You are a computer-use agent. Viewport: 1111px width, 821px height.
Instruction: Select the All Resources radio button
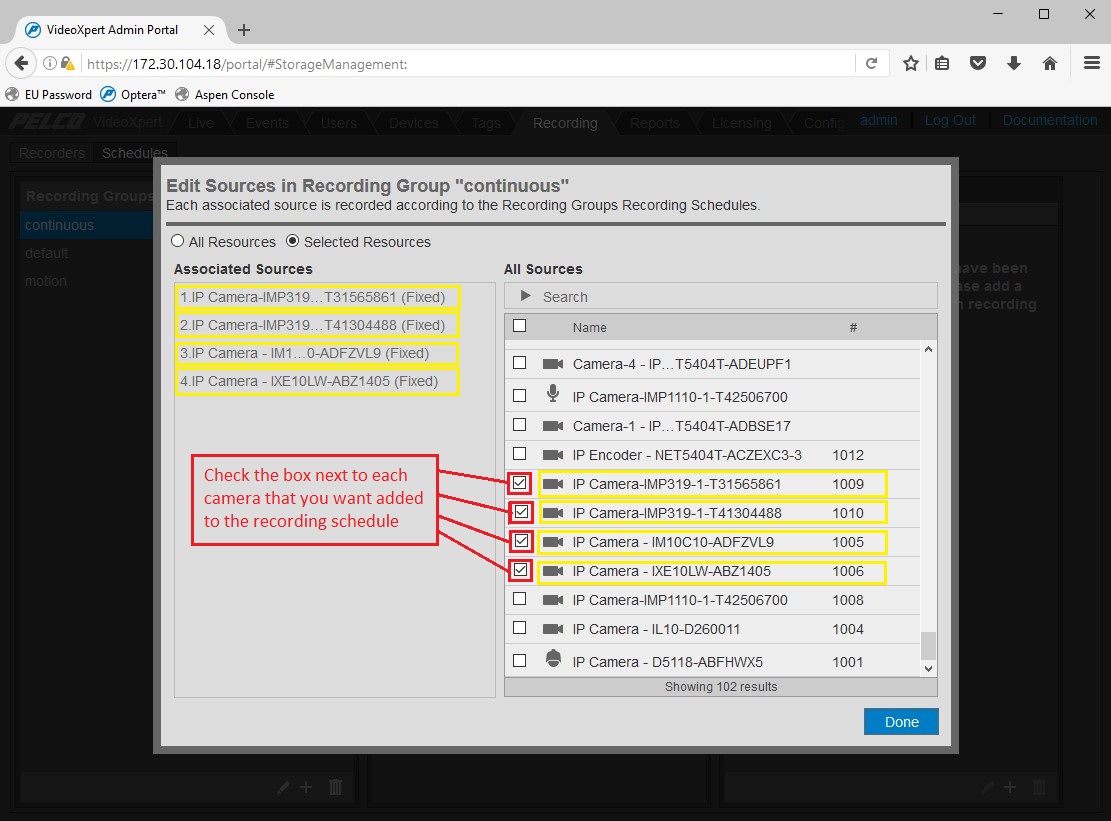[x=177, y=241]
